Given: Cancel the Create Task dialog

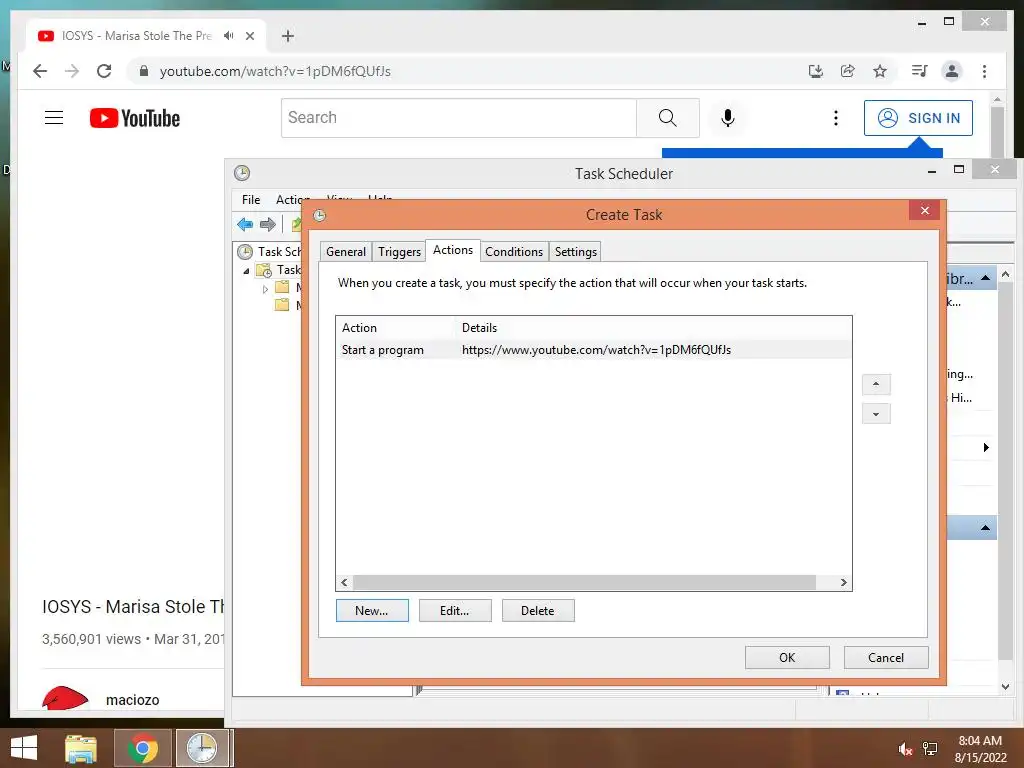Looking at the screenshot, I should [x=886, y=658].
